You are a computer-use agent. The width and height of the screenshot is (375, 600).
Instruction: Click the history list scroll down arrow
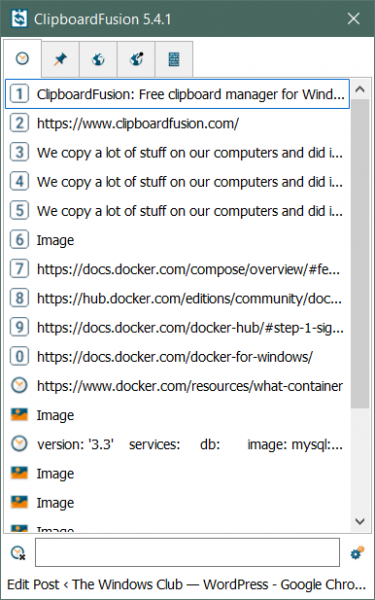(360, 521)
